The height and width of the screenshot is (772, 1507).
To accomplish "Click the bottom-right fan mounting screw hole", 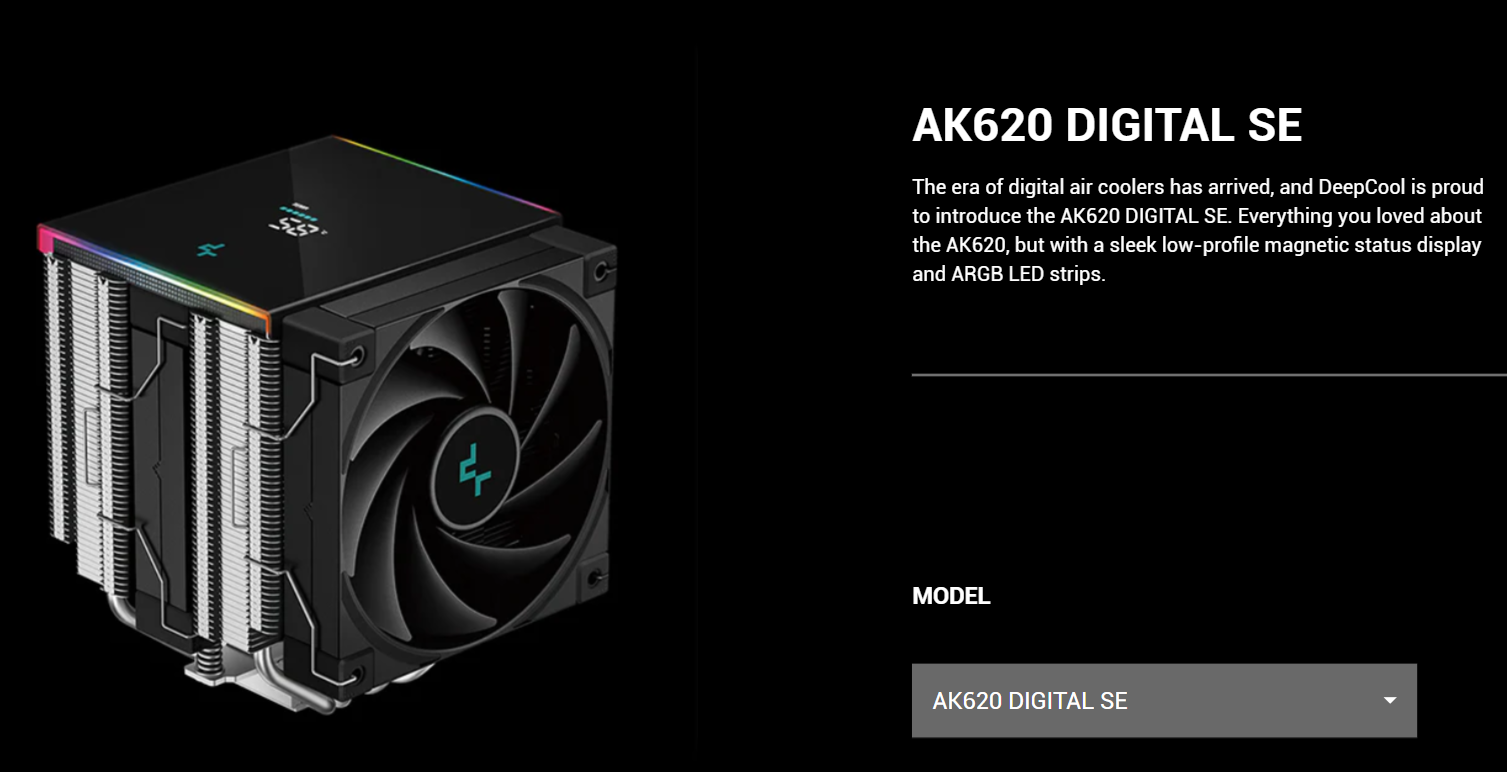I will click(x=594, y=577).
